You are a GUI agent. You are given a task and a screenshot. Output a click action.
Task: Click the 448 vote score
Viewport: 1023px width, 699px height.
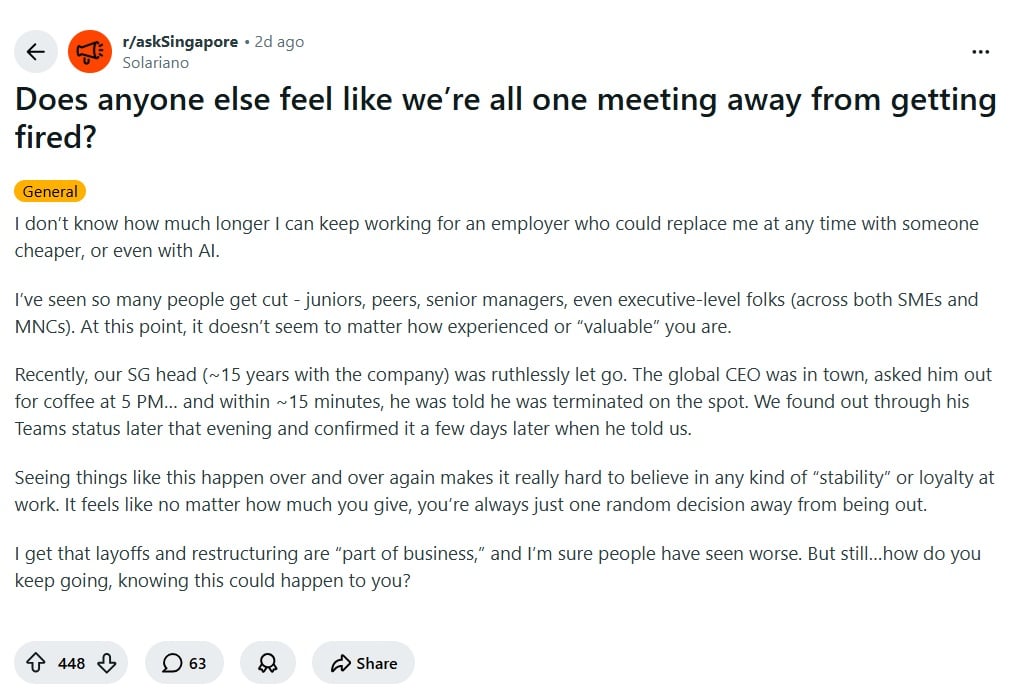point(71,663)
